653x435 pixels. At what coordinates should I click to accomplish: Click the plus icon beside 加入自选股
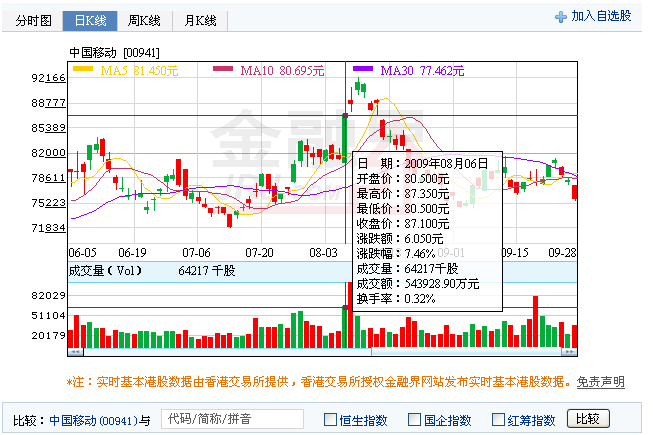click(561, 17)
